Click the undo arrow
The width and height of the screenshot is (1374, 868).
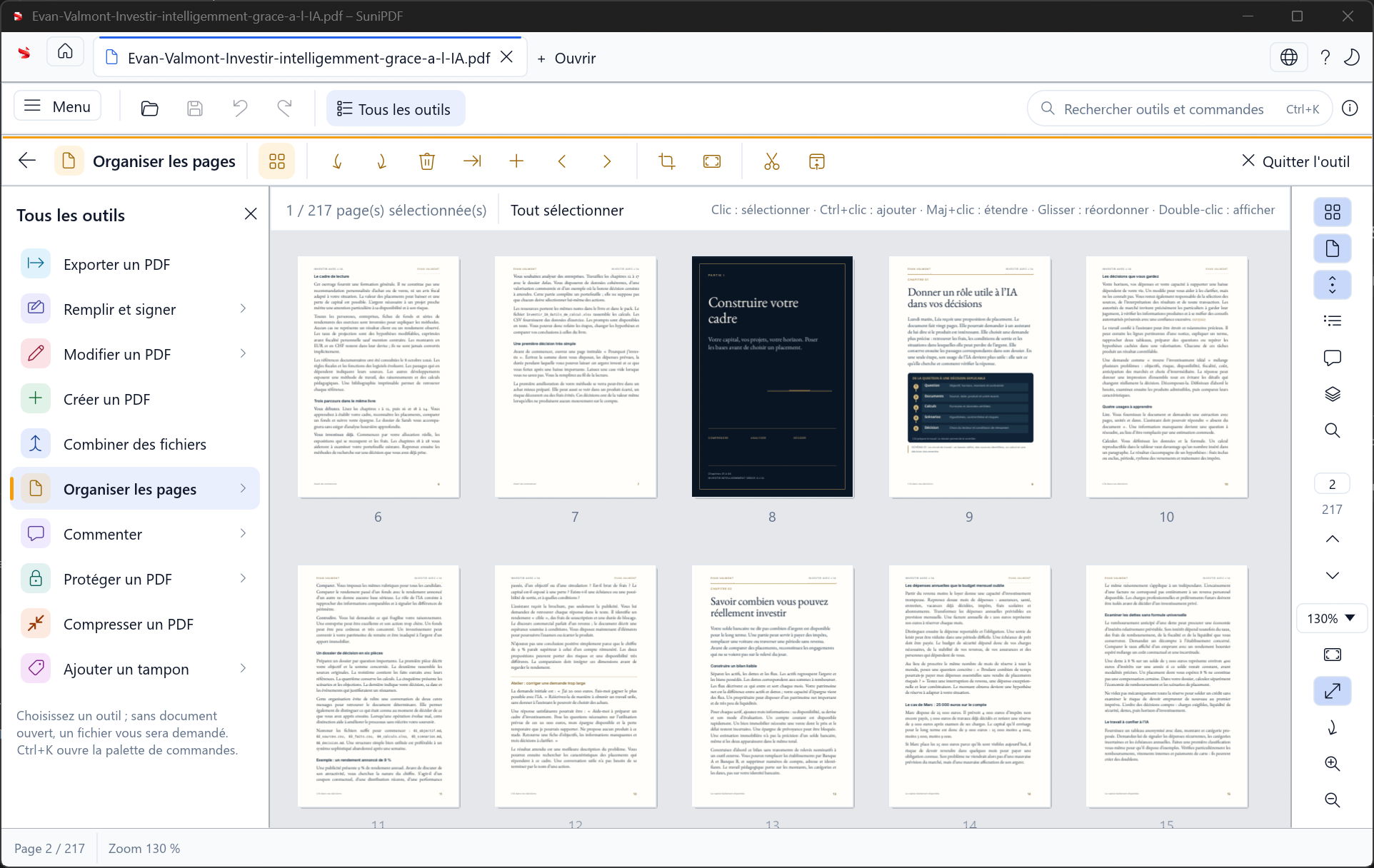pyautogui.click(x=240, y=108)
